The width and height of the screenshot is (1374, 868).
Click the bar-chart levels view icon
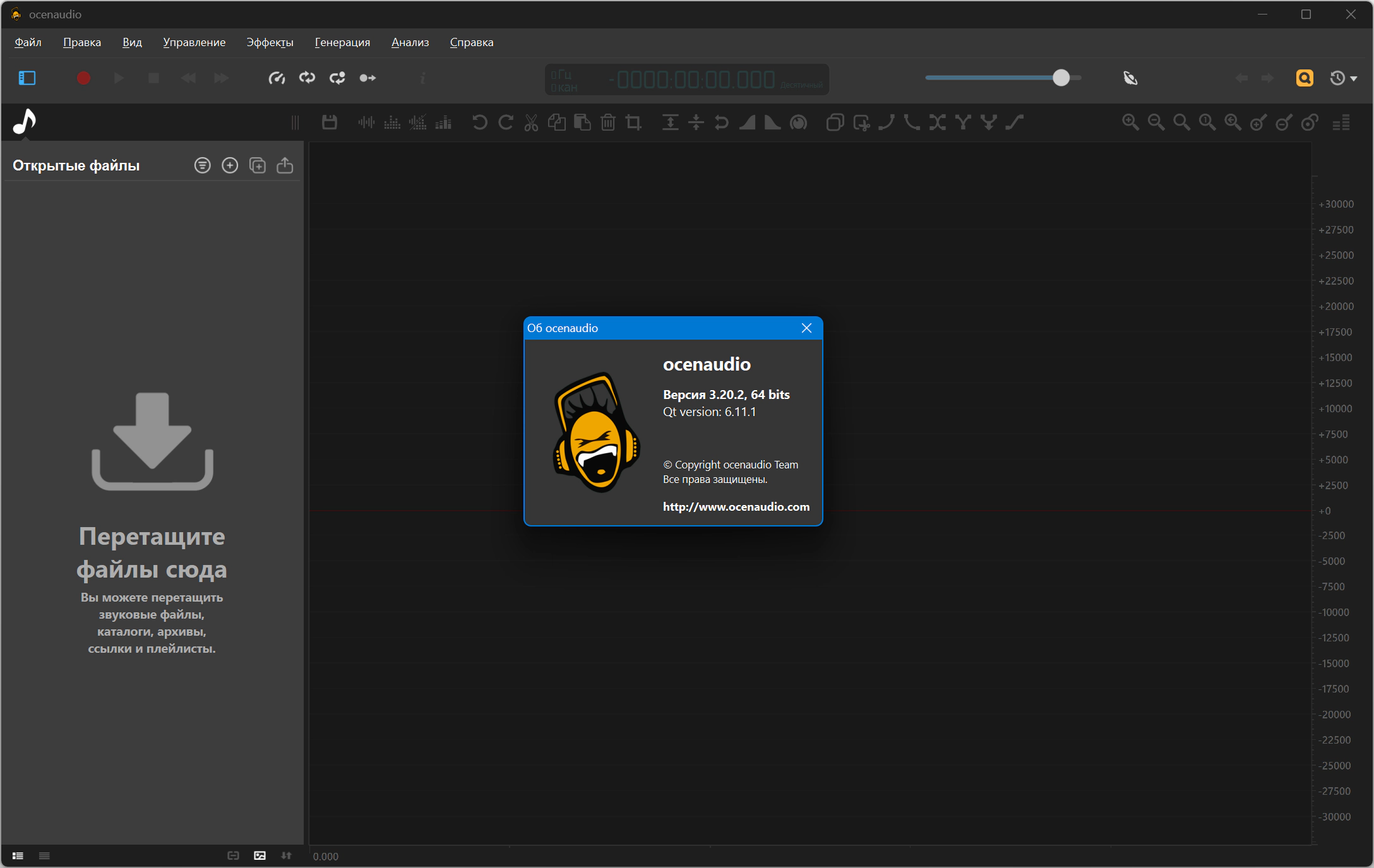coord(443,122)
